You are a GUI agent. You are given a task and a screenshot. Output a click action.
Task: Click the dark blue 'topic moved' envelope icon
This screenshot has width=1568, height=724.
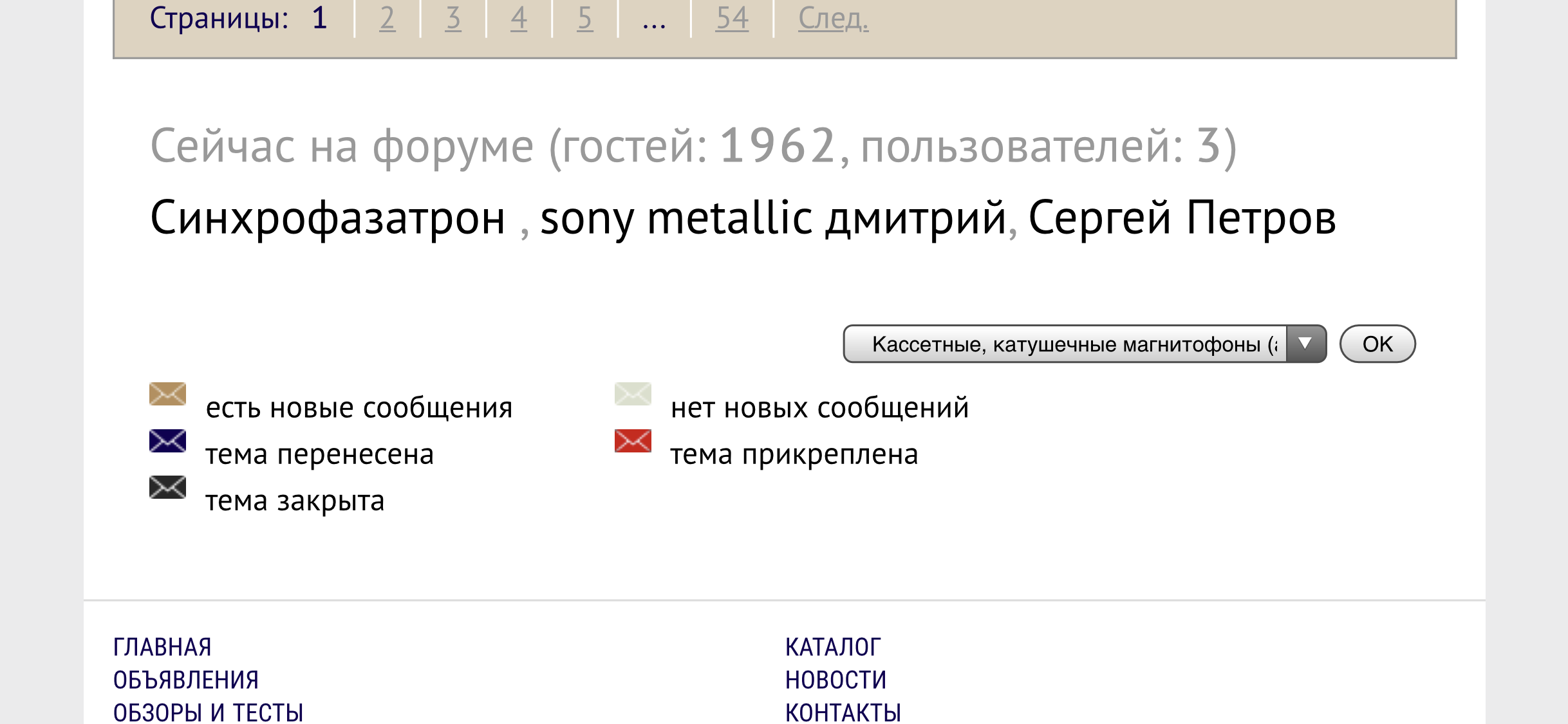tap(167, 441)
